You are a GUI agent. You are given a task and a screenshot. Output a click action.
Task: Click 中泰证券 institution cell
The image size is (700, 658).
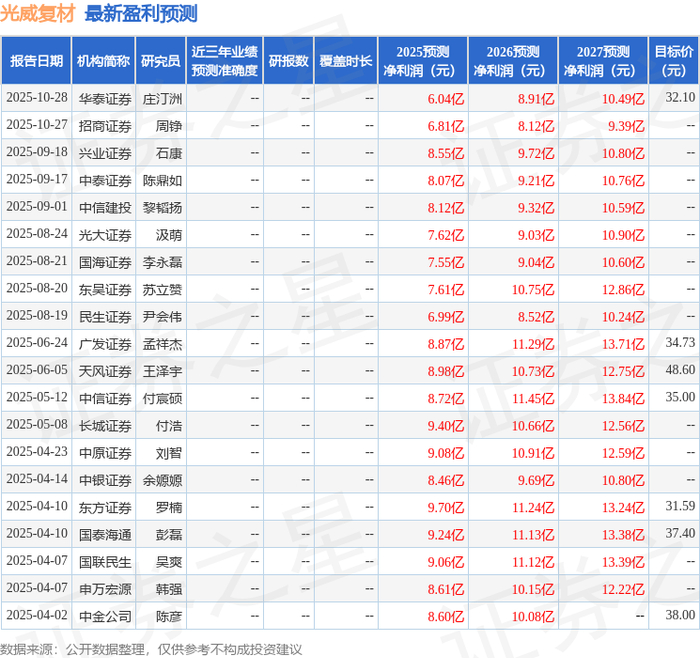tap(105, 180)
